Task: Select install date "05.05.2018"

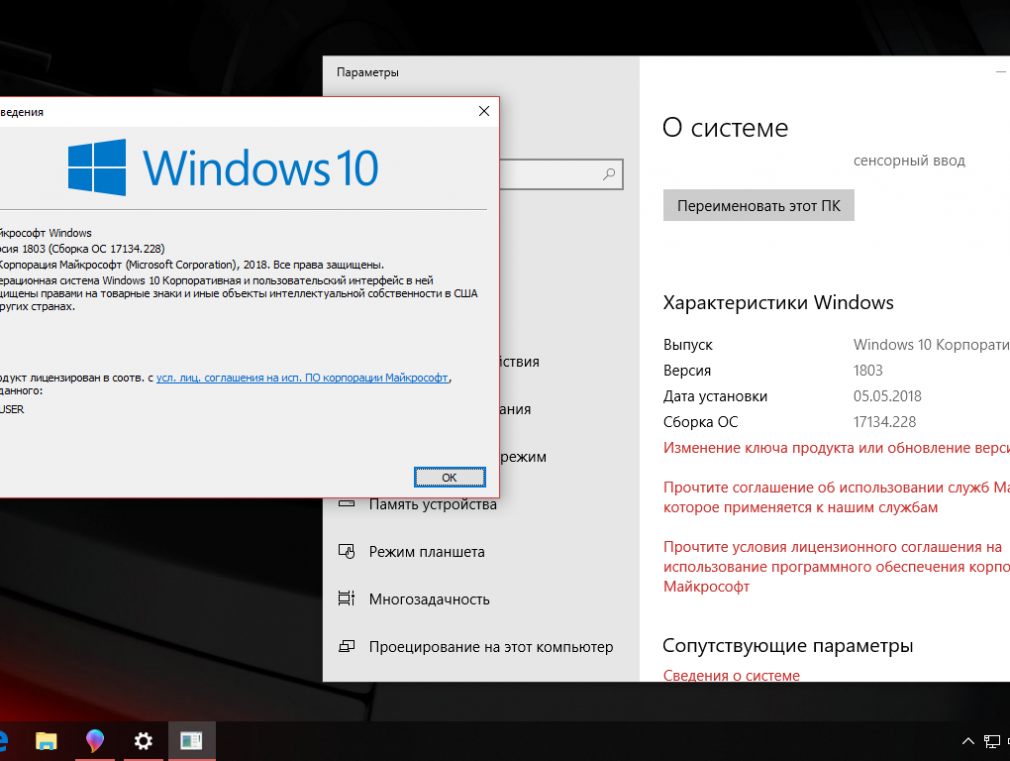Action: tap(887, 396)
